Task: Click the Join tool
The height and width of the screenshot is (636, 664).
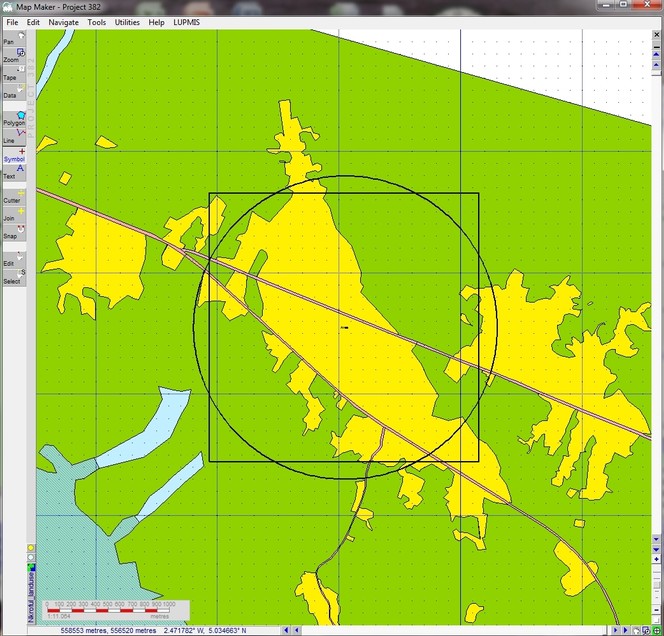Action: click(x=14, y=214)
